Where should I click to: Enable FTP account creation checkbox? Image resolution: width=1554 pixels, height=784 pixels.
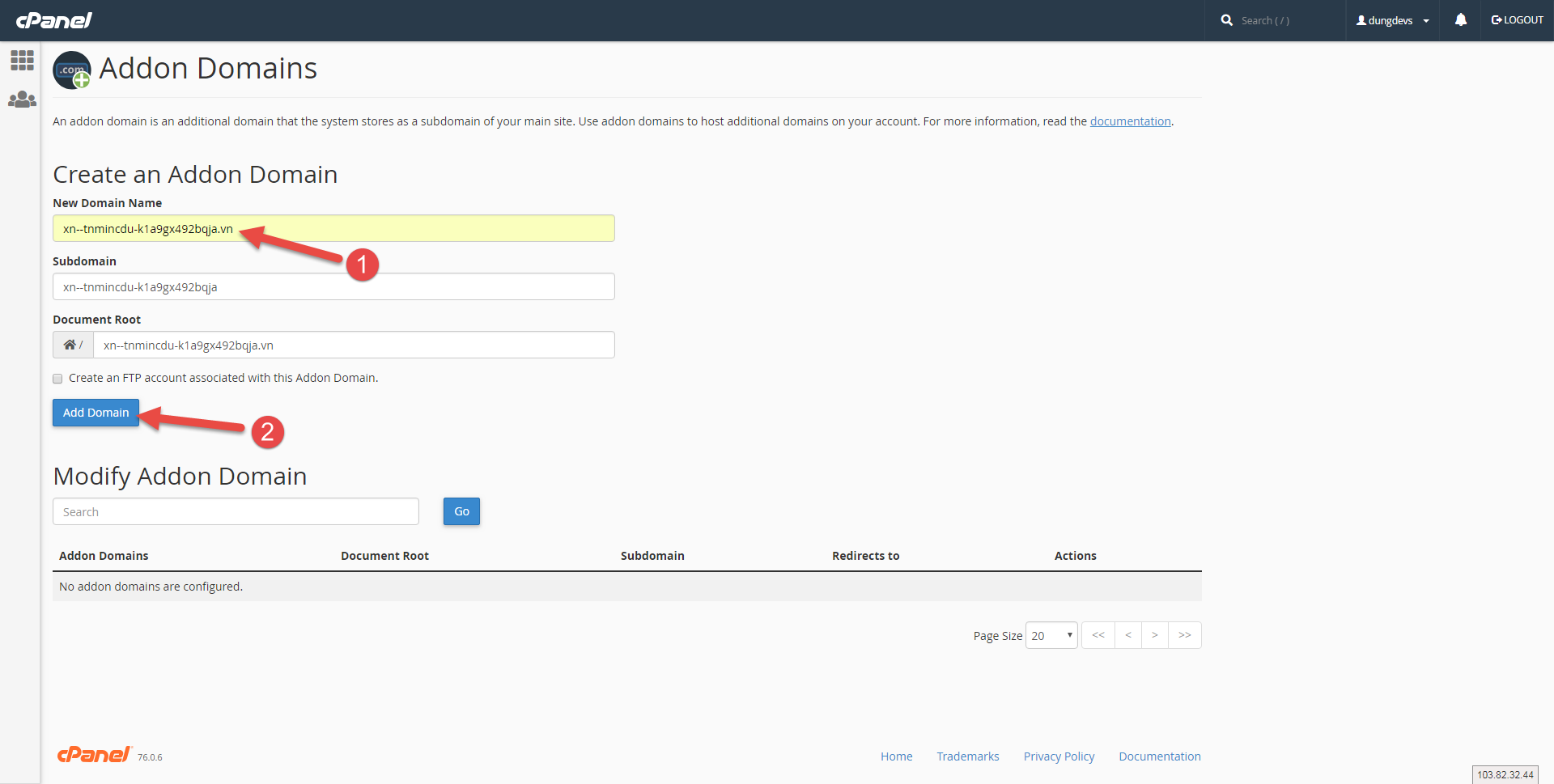[57, 379]
